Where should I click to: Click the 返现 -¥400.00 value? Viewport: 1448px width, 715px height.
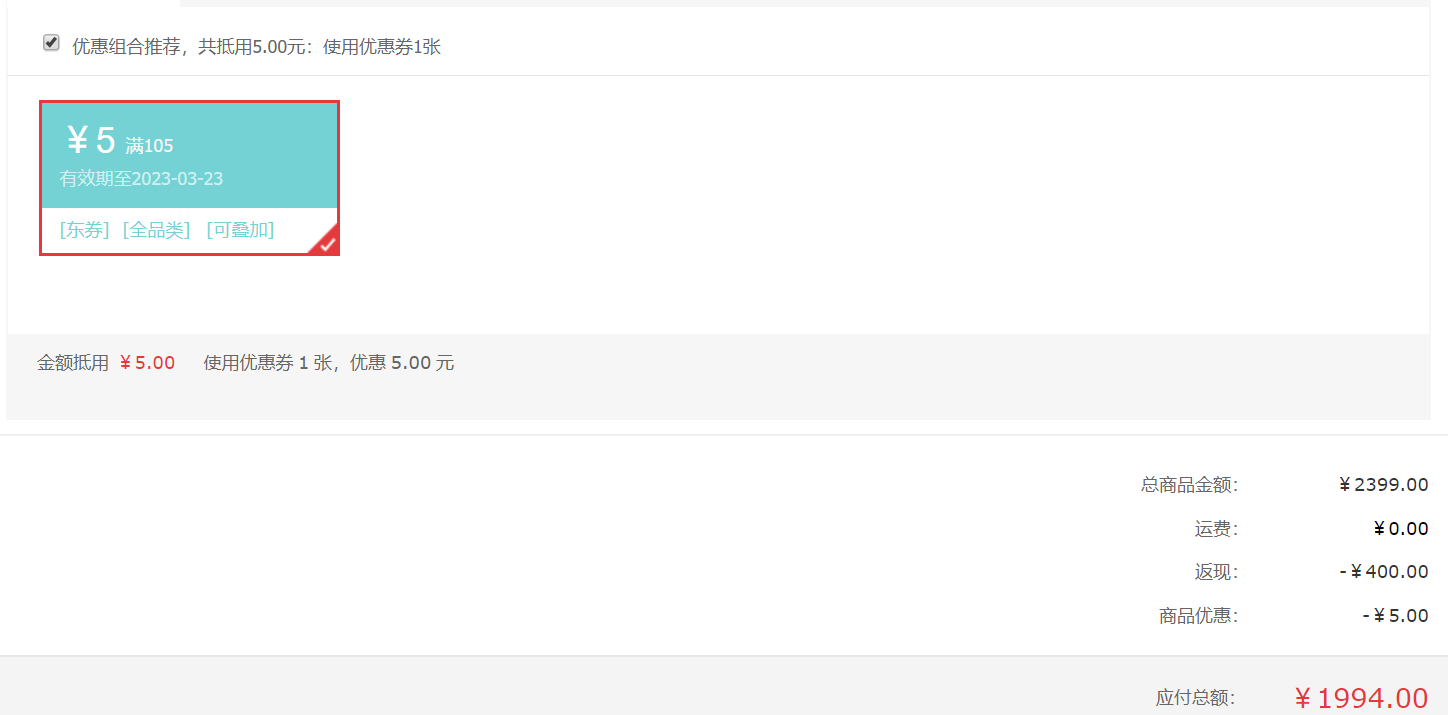coord(1384,572)
